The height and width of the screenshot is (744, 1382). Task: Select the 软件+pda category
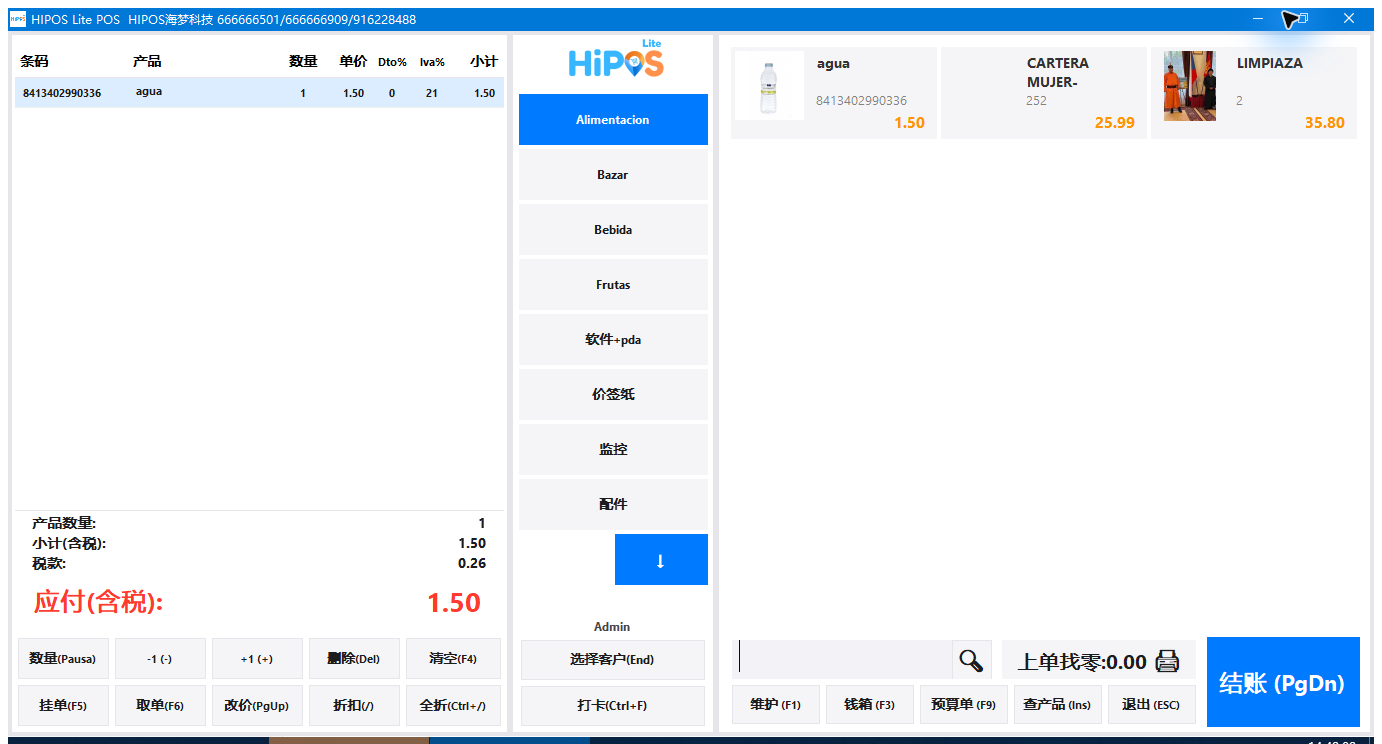tap(613, 340)
